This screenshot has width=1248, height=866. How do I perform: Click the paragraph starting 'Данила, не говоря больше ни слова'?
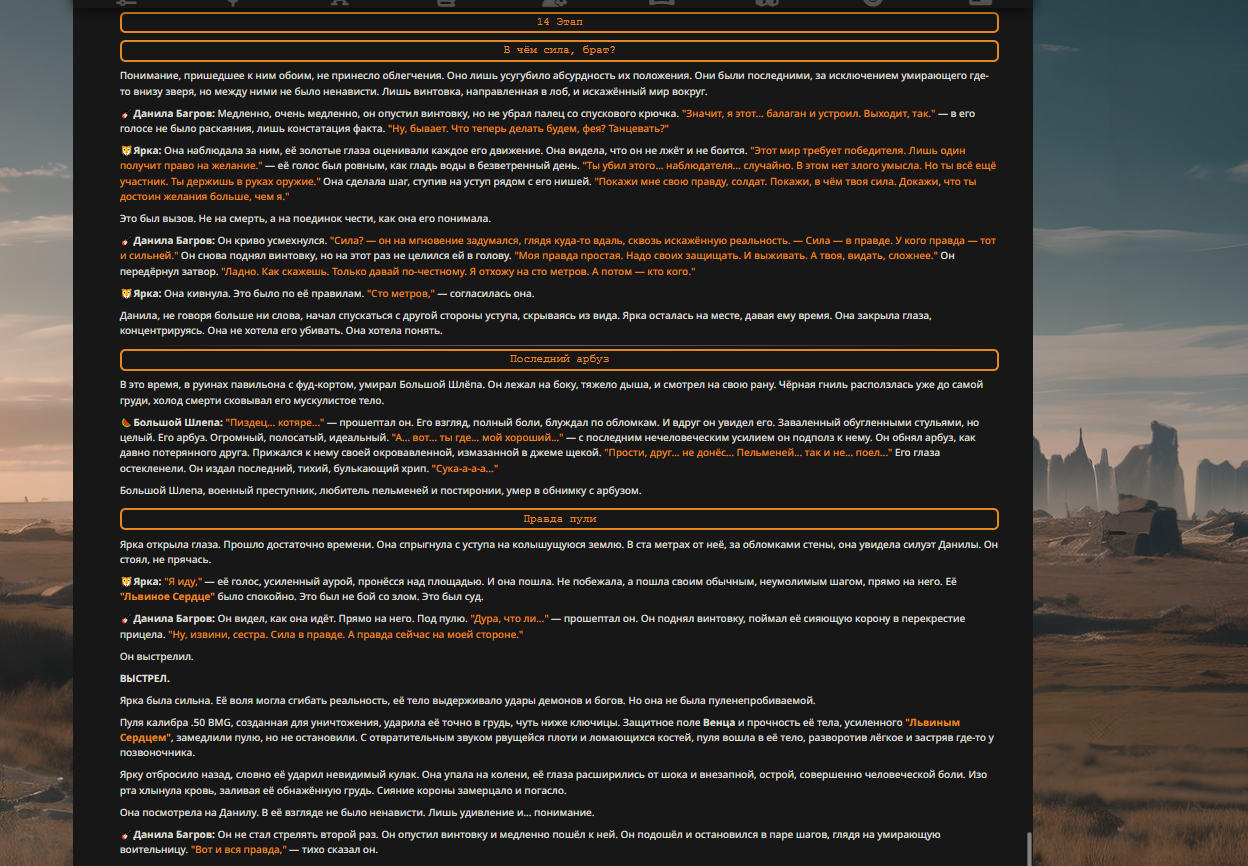pyautogui.click(x=526, y=322)
